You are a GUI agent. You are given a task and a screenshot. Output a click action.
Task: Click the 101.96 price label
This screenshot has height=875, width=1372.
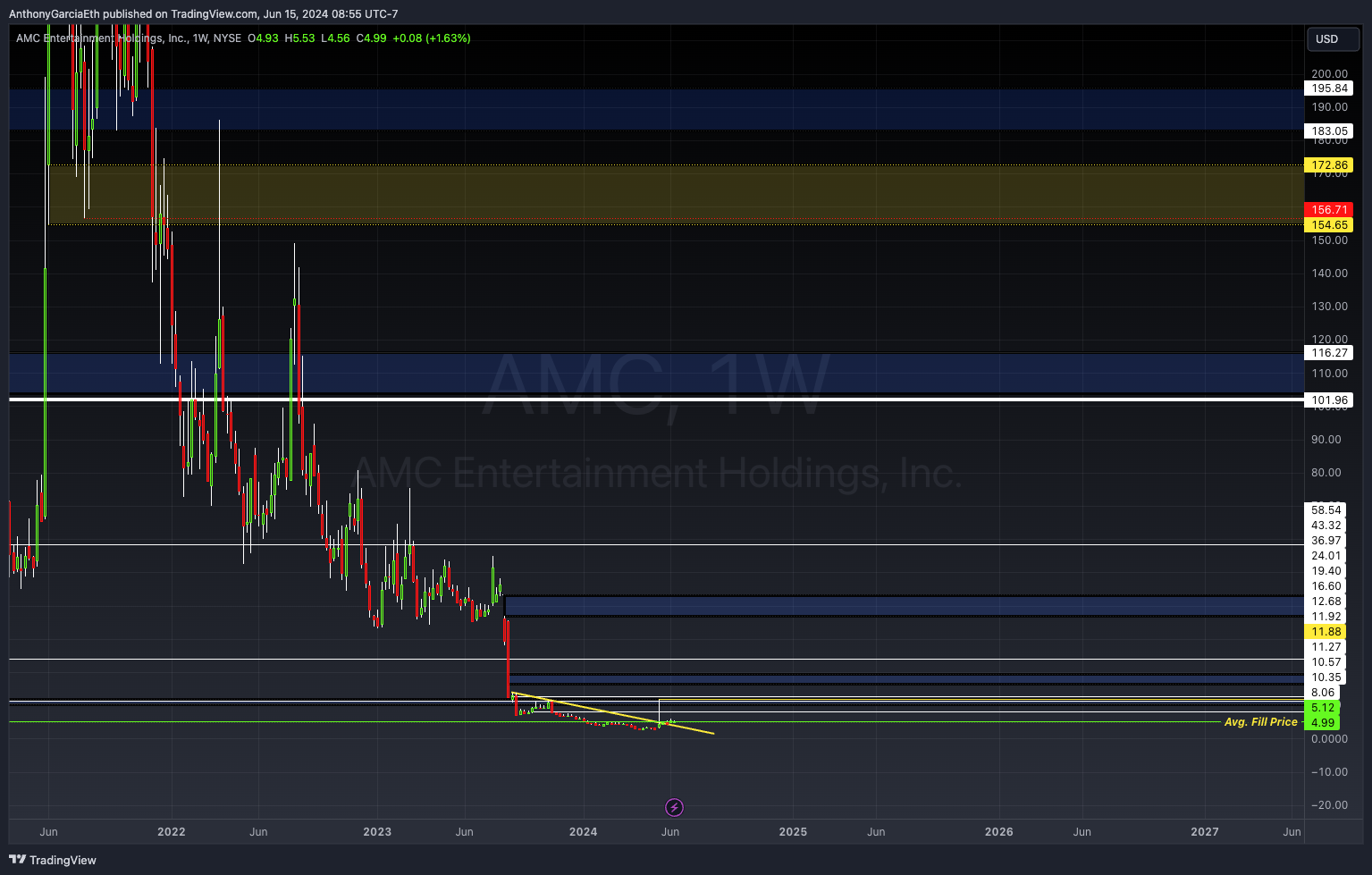pos(1330,400)
